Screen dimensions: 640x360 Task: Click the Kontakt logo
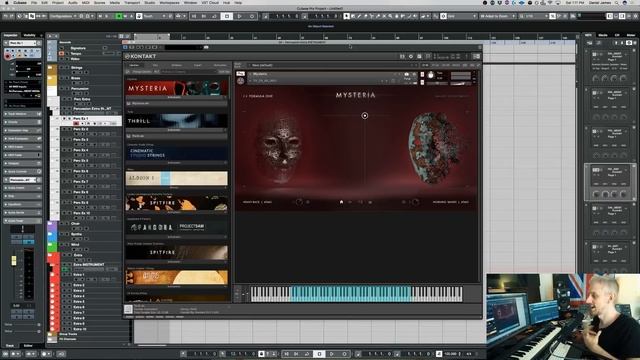pyautogui.click(x=140, y=56)
